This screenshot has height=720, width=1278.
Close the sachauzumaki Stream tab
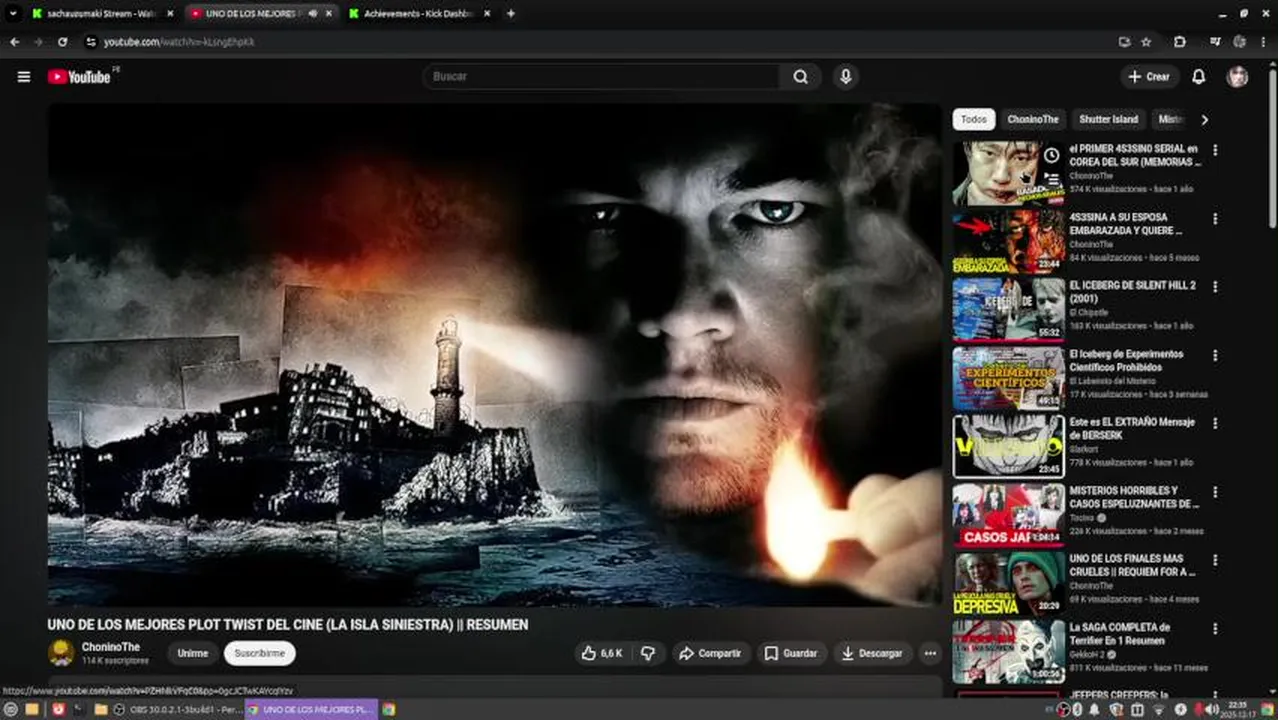(x=170, y=14)
